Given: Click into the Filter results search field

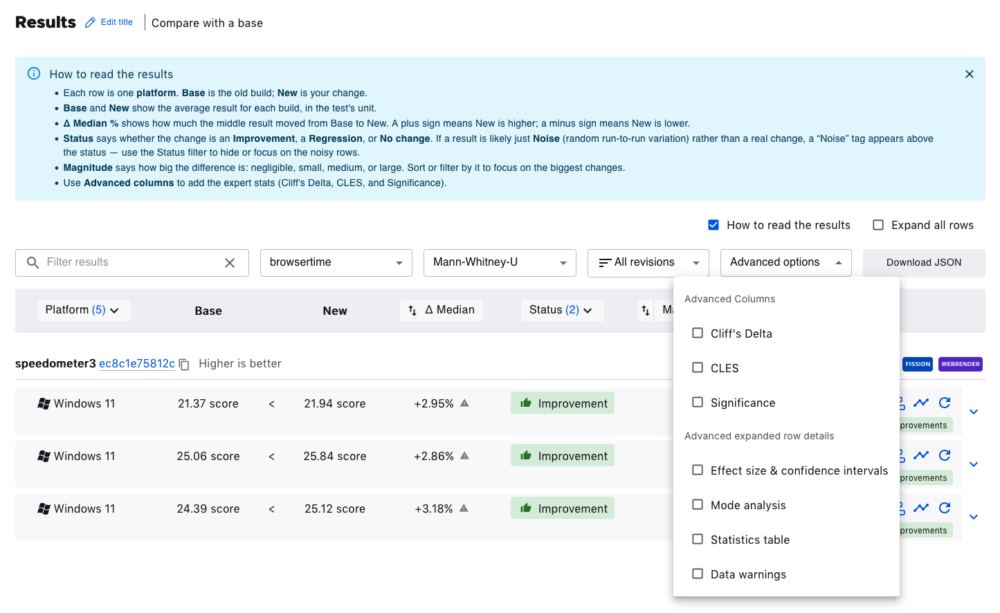Looking at the screenshot, I should click(x=132, y=263).
